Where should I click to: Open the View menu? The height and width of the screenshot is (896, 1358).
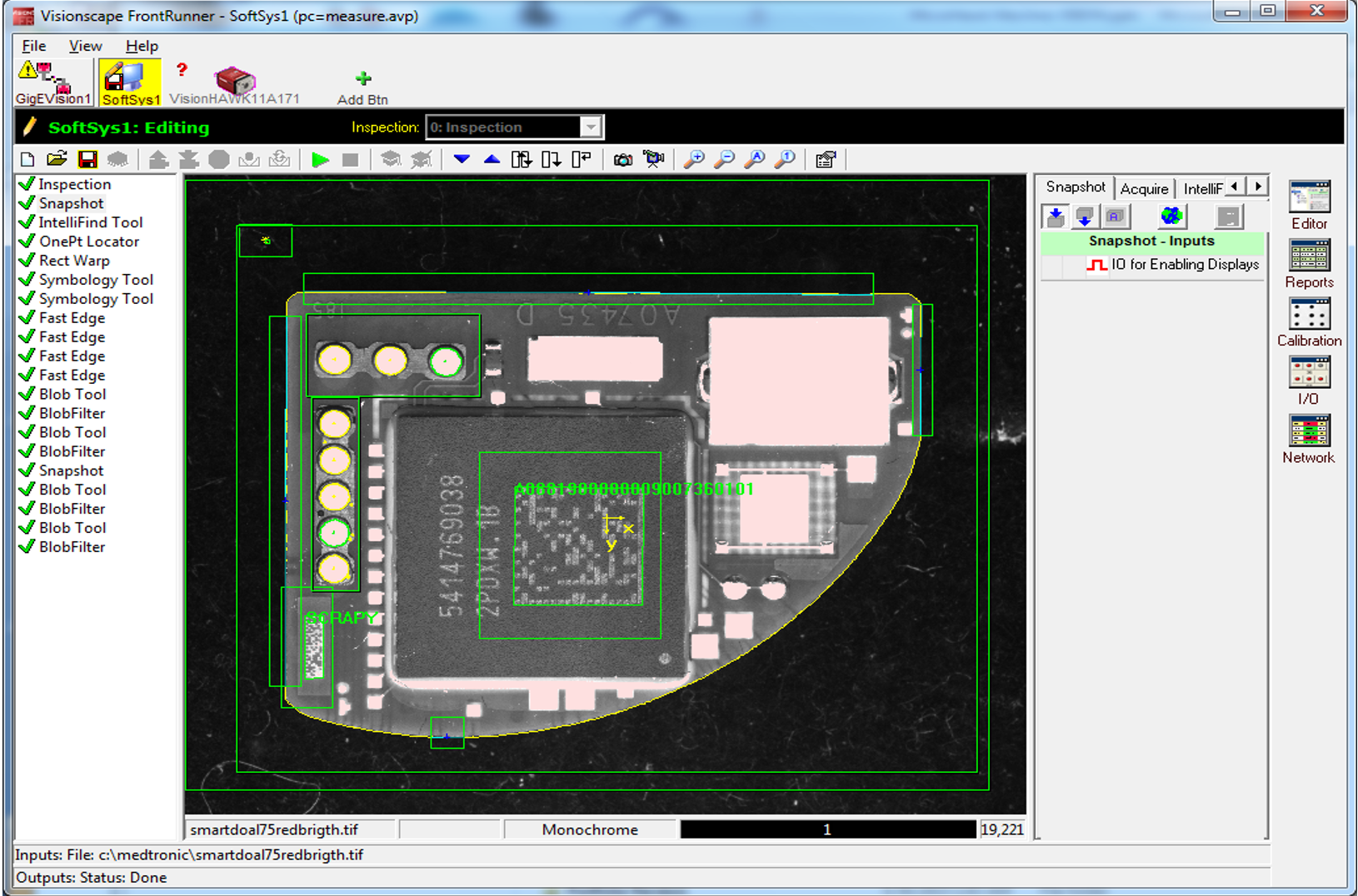point(85,46)
